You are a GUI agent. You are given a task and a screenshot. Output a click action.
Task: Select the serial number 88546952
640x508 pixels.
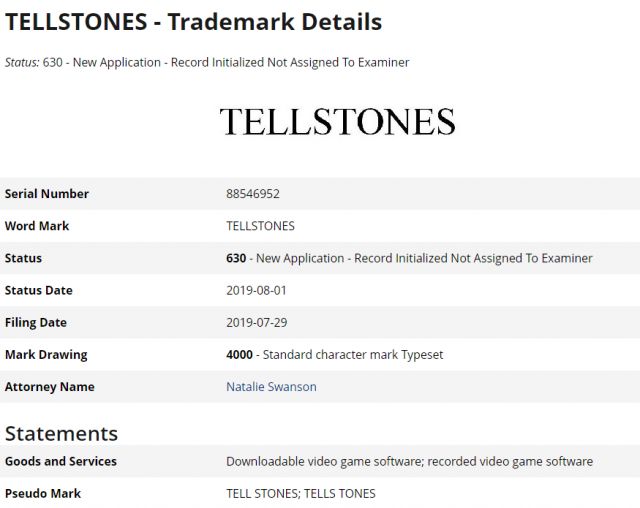coord(253,194)
